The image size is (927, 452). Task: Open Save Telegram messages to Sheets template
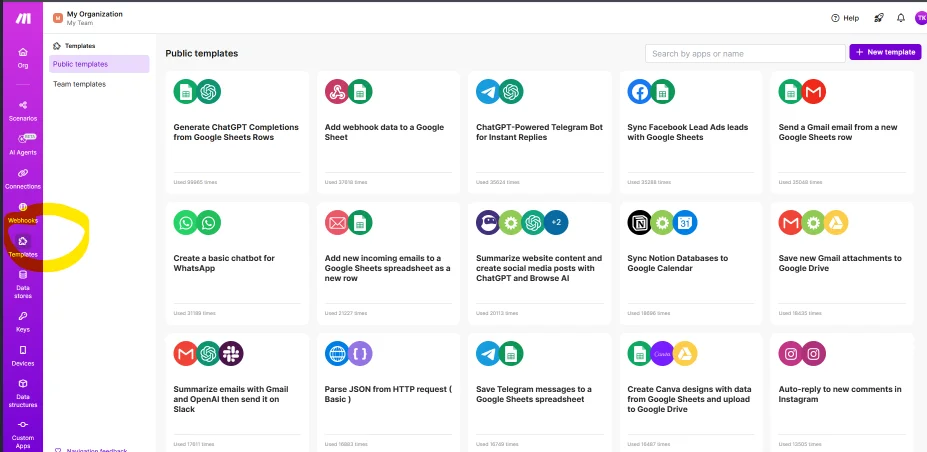pyautogui.click(x=540, y=393)
